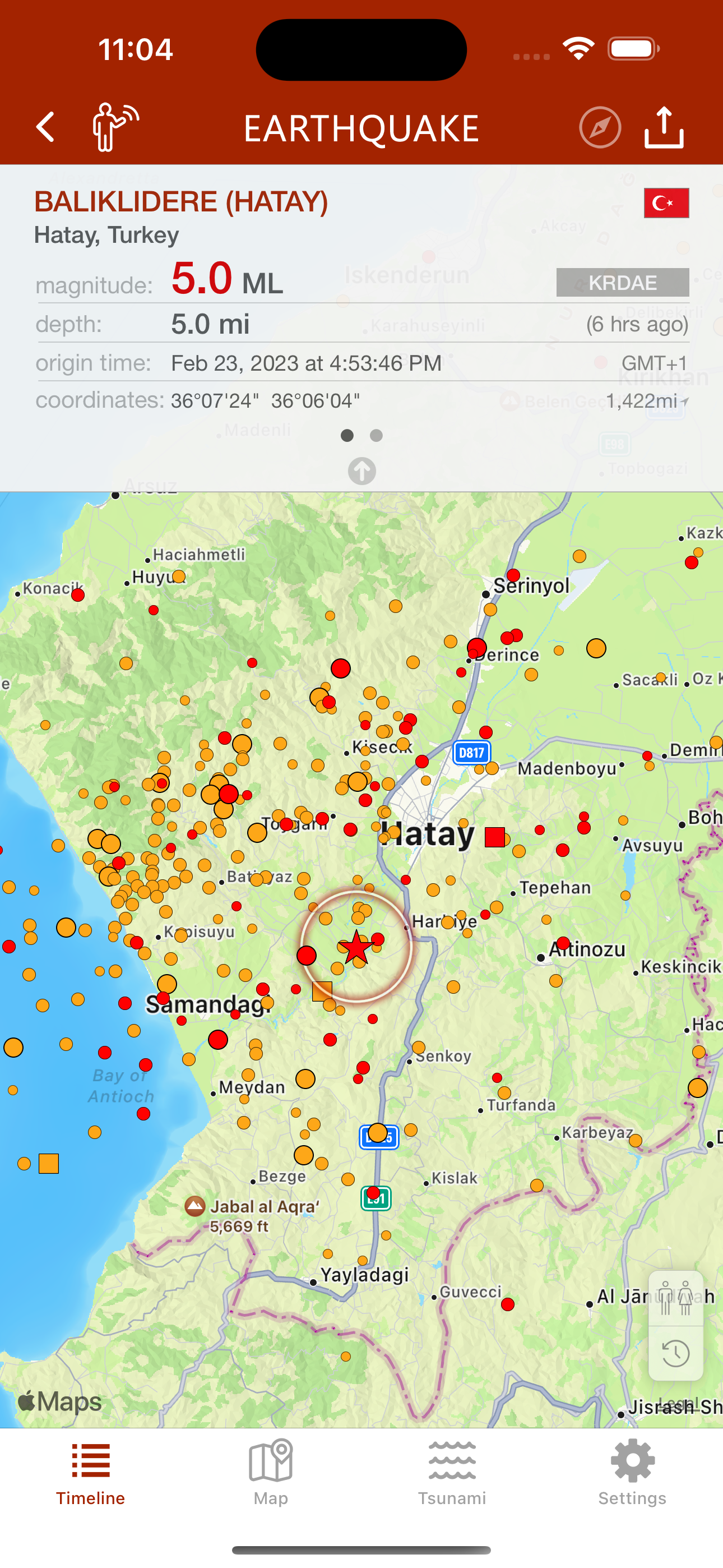Viewport: 723px width, 1568px height.
Task: Tap the large red circle below Samandag
Action: [x=218, y=1040]
